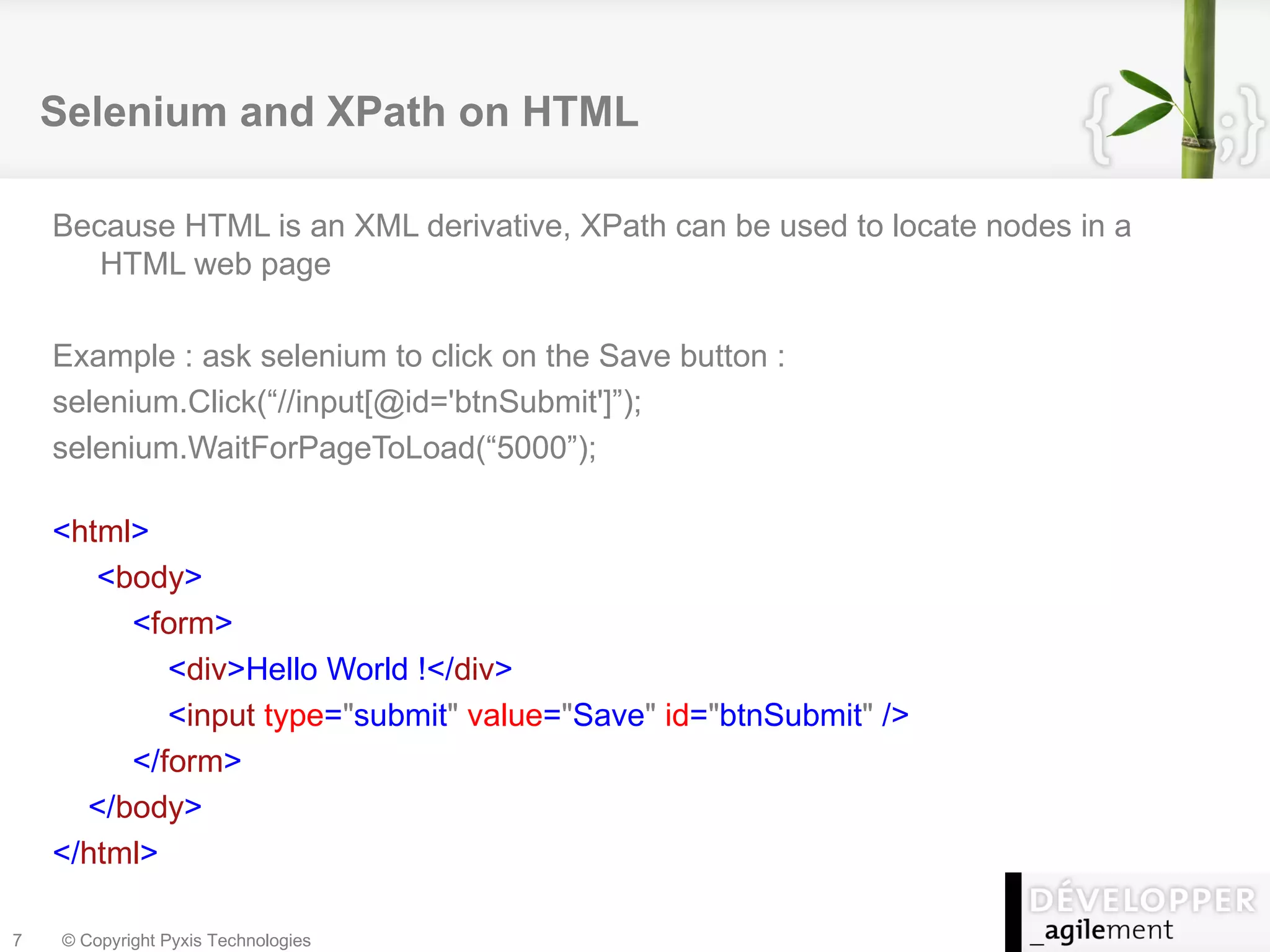1270x952 pixels.
Task: Click the opening <html> tag
Action: (x=100, y=531)
